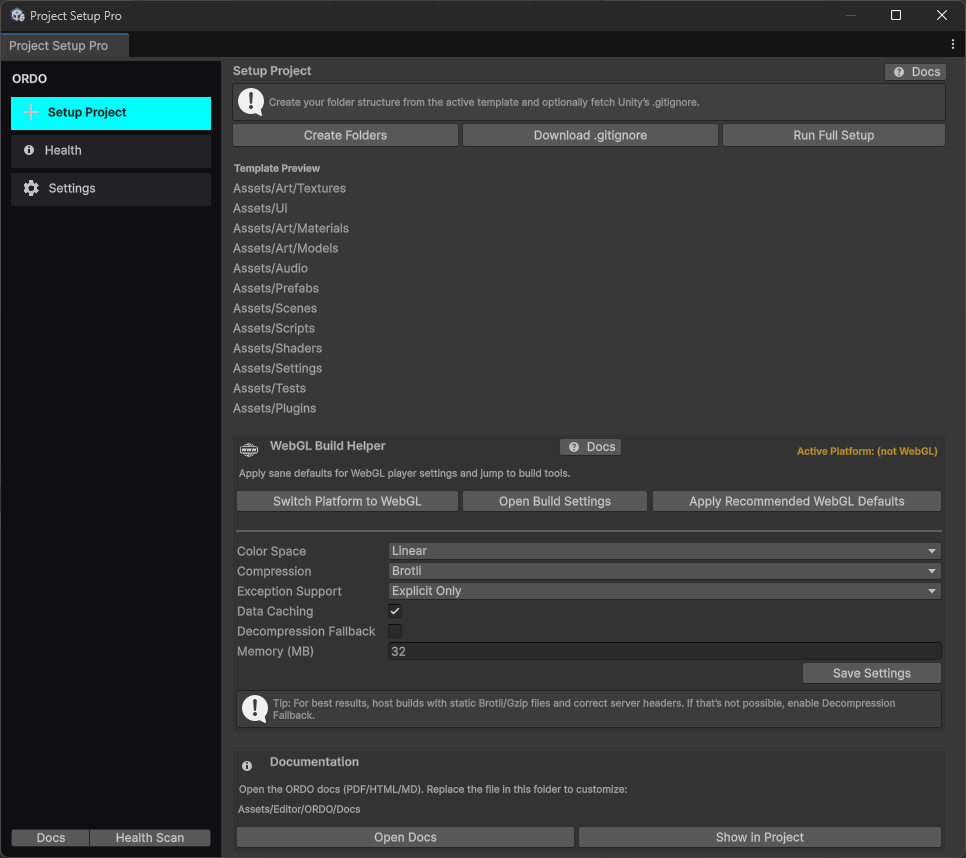Click the Memory (MB) input field
Image resolution: width=966 pixels, height=858 pixels.
click(x=664, y=651)
